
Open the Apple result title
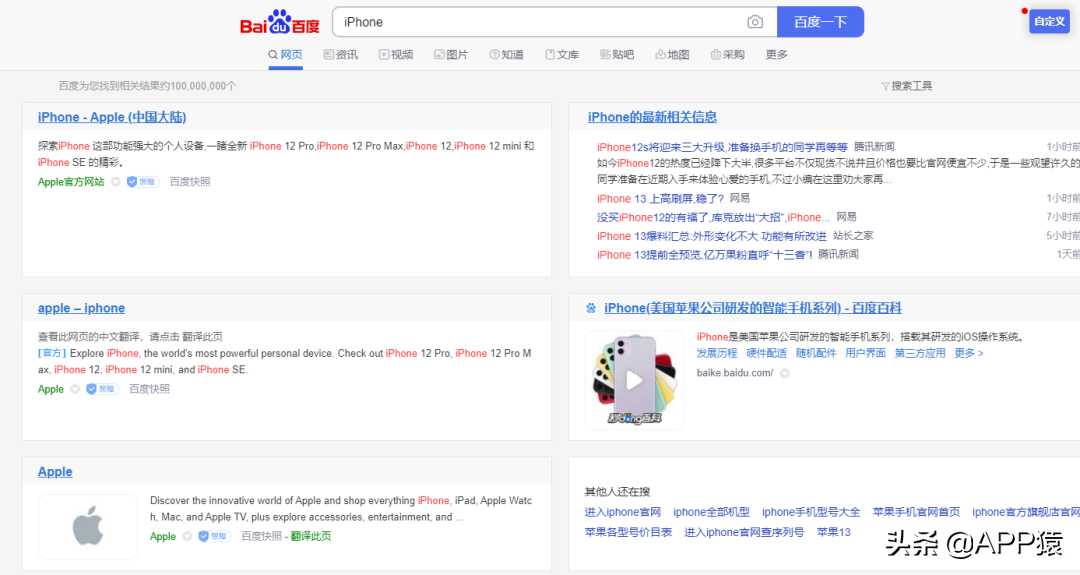(x=55, y=472)
